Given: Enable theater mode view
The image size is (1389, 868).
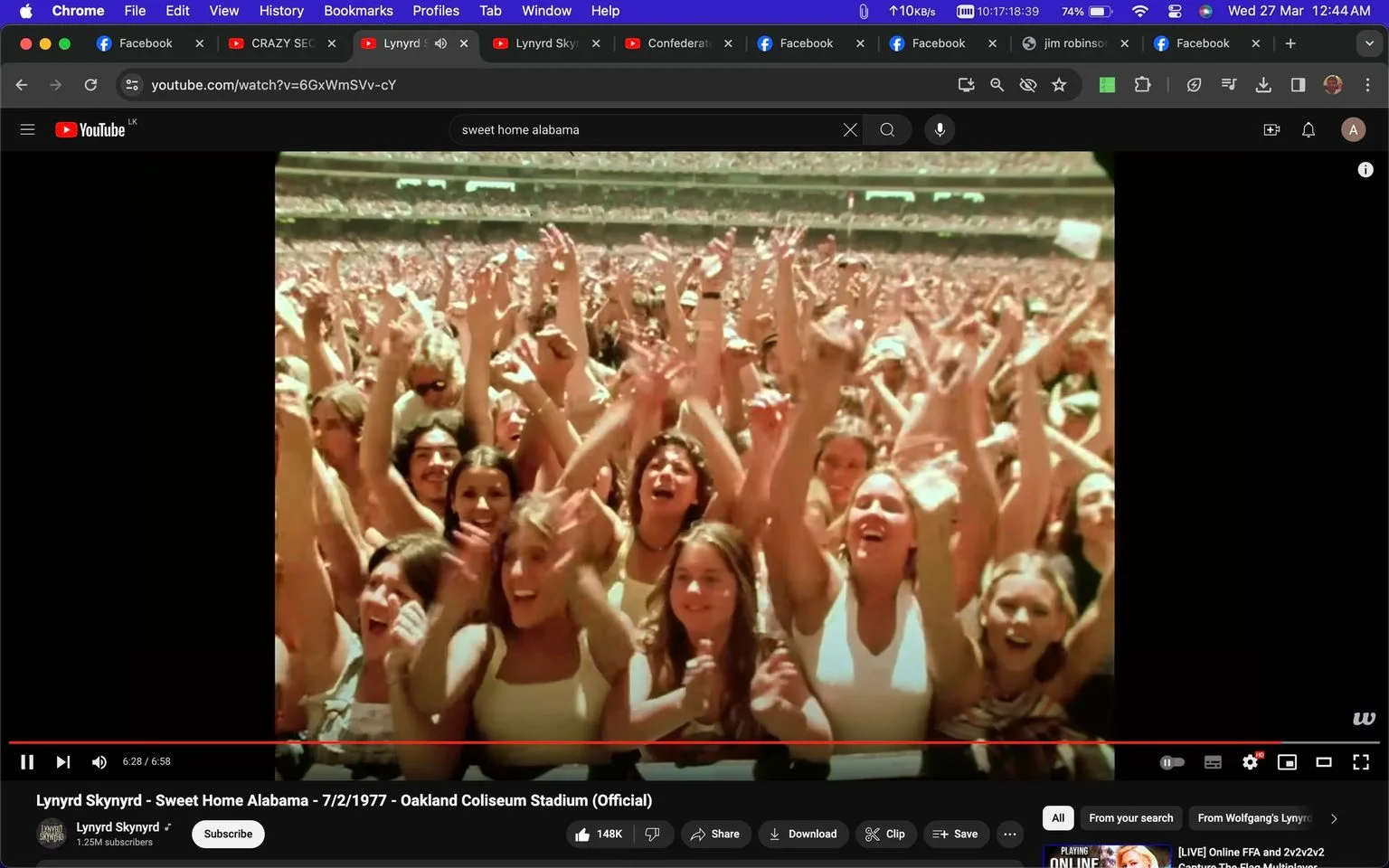Looking at the screenshot, I should point(1323,762).
